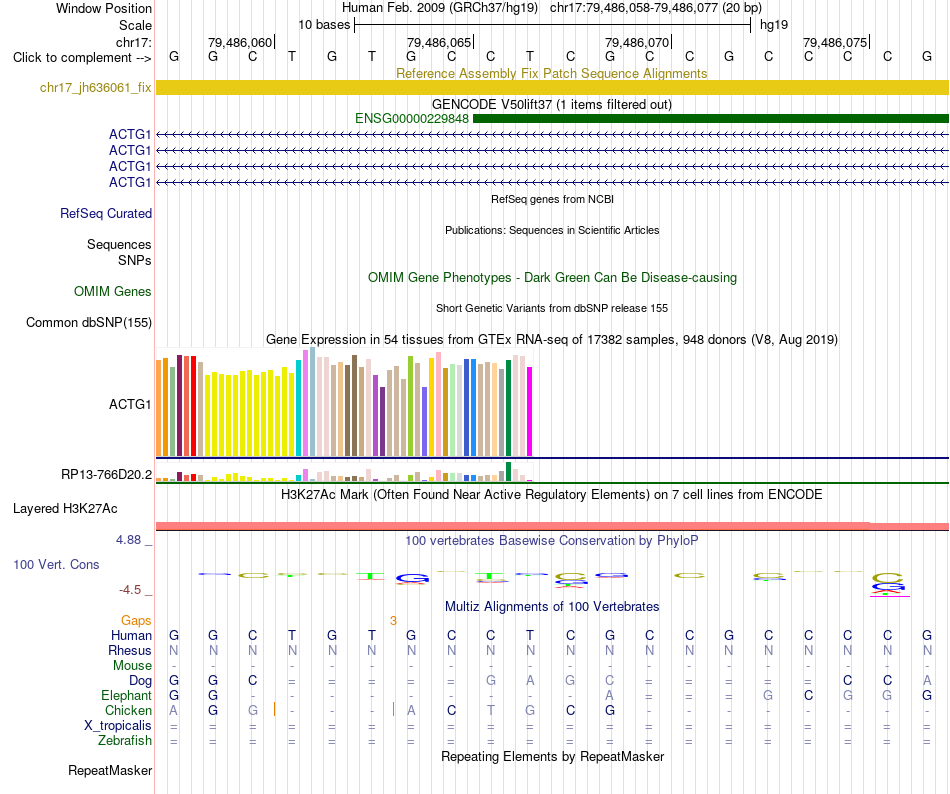Click the 4.88 PhyloP upper scale value
This screenshot has width=950, height=794.
pos(128,540)
